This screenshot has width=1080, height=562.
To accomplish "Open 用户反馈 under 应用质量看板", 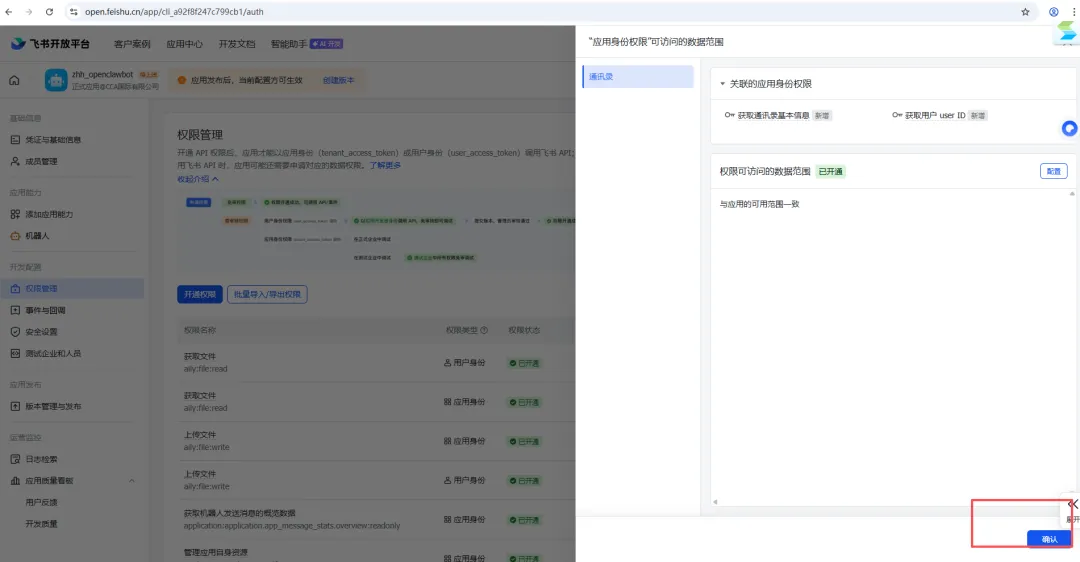I will [x=41, y=503].
